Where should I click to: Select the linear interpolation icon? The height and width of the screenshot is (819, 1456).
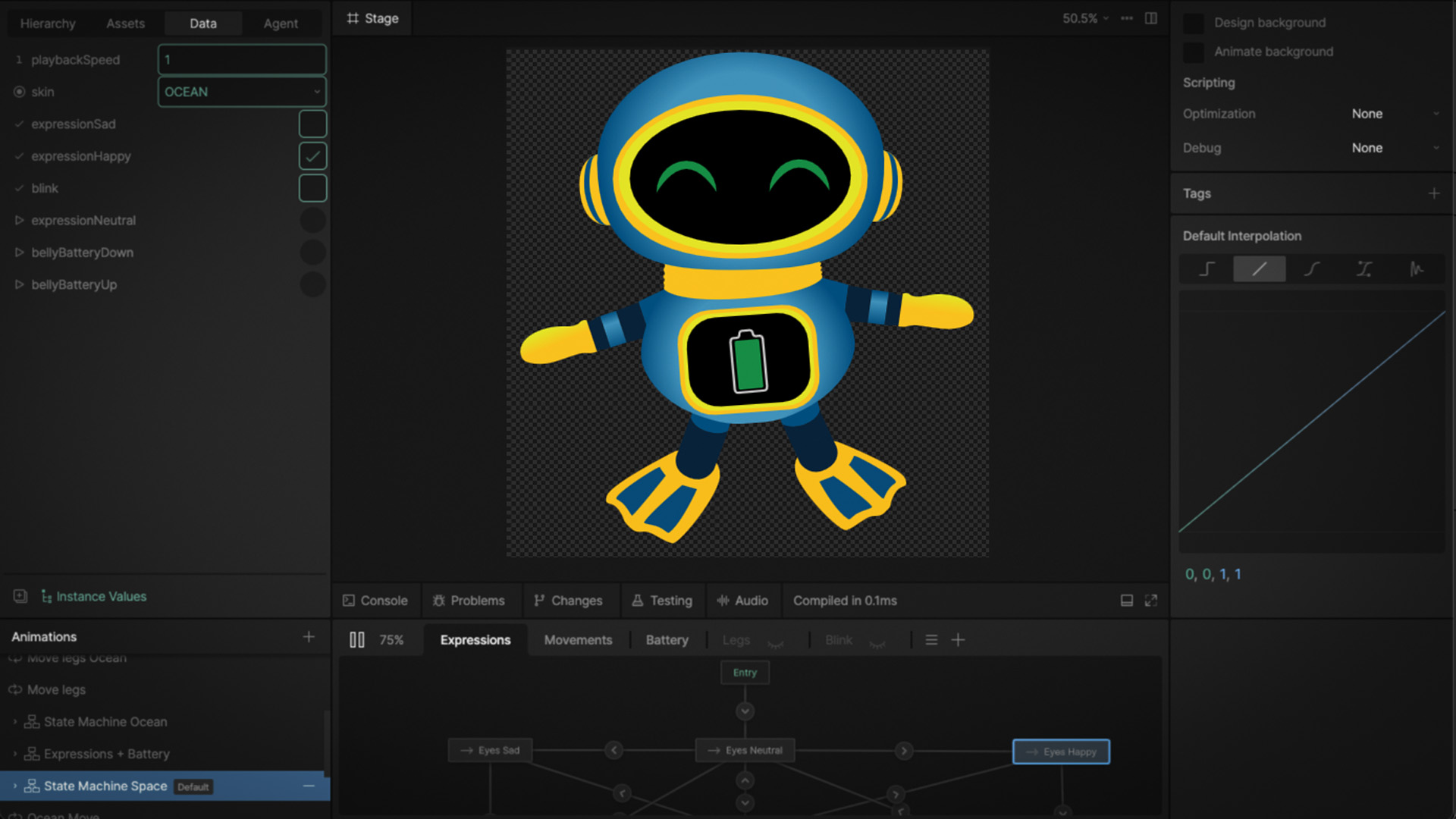(1259, 269)
